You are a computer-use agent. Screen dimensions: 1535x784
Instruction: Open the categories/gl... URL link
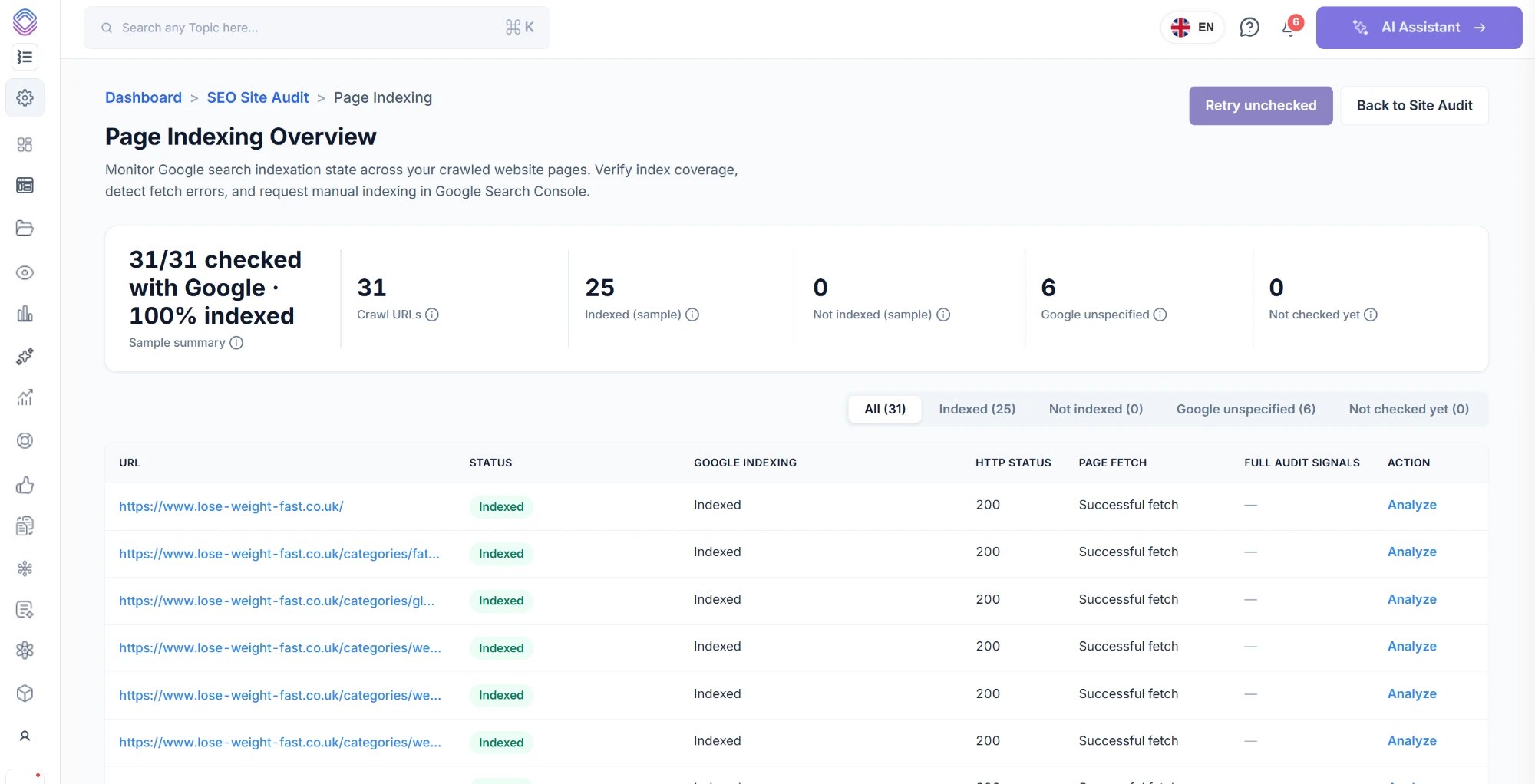pos(277,601)
